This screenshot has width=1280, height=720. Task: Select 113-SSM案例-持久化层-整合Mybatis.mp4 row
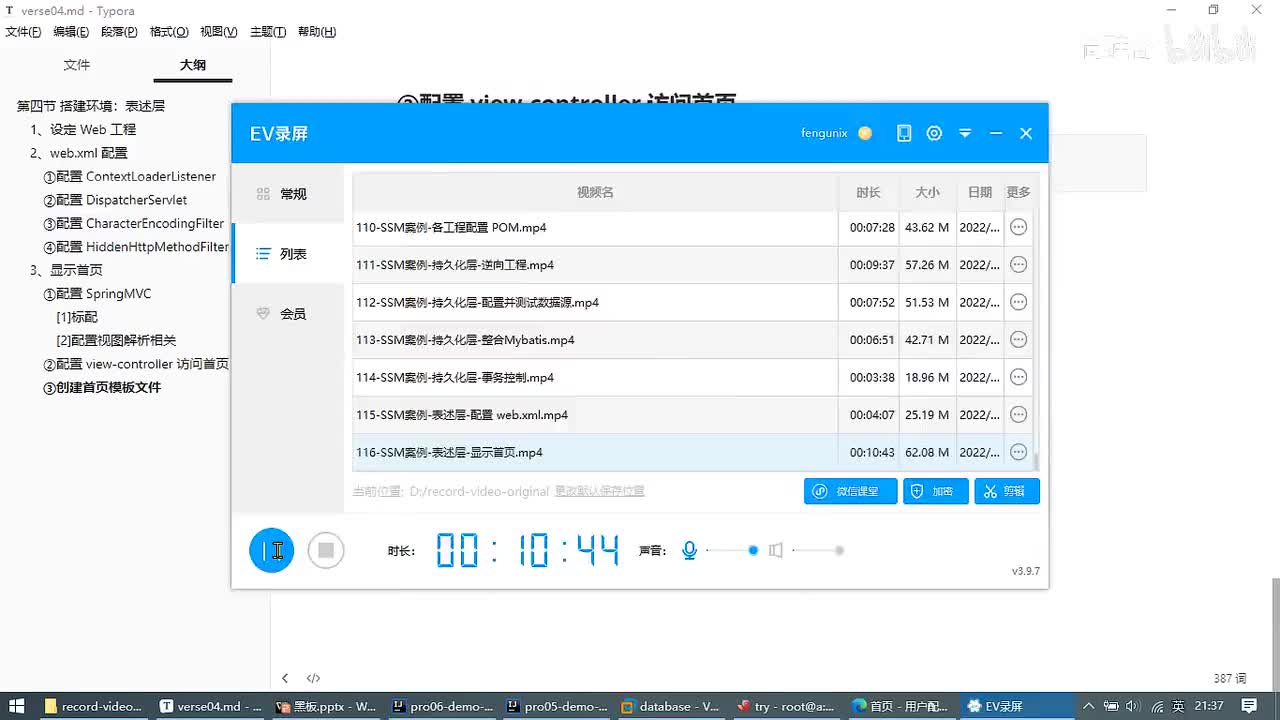[692, 340]
